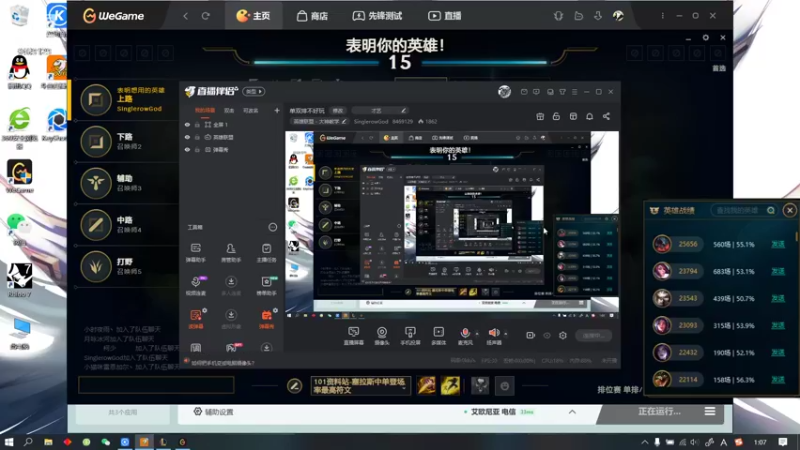800x450 pixels.
Task: Open the 弹幕助手 tool
Action: 195,253
